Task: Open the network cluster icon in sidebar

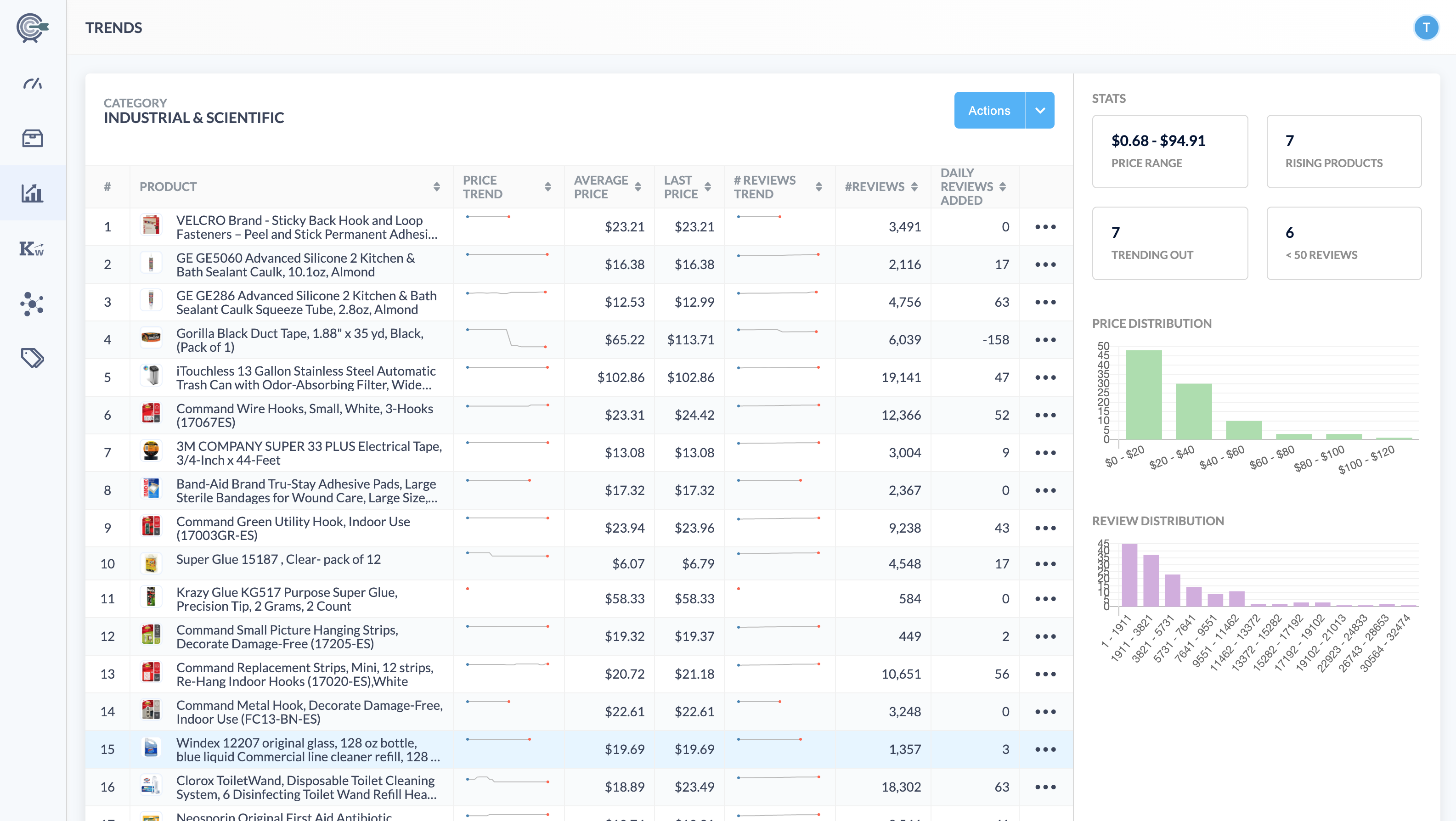Action: 32,304
